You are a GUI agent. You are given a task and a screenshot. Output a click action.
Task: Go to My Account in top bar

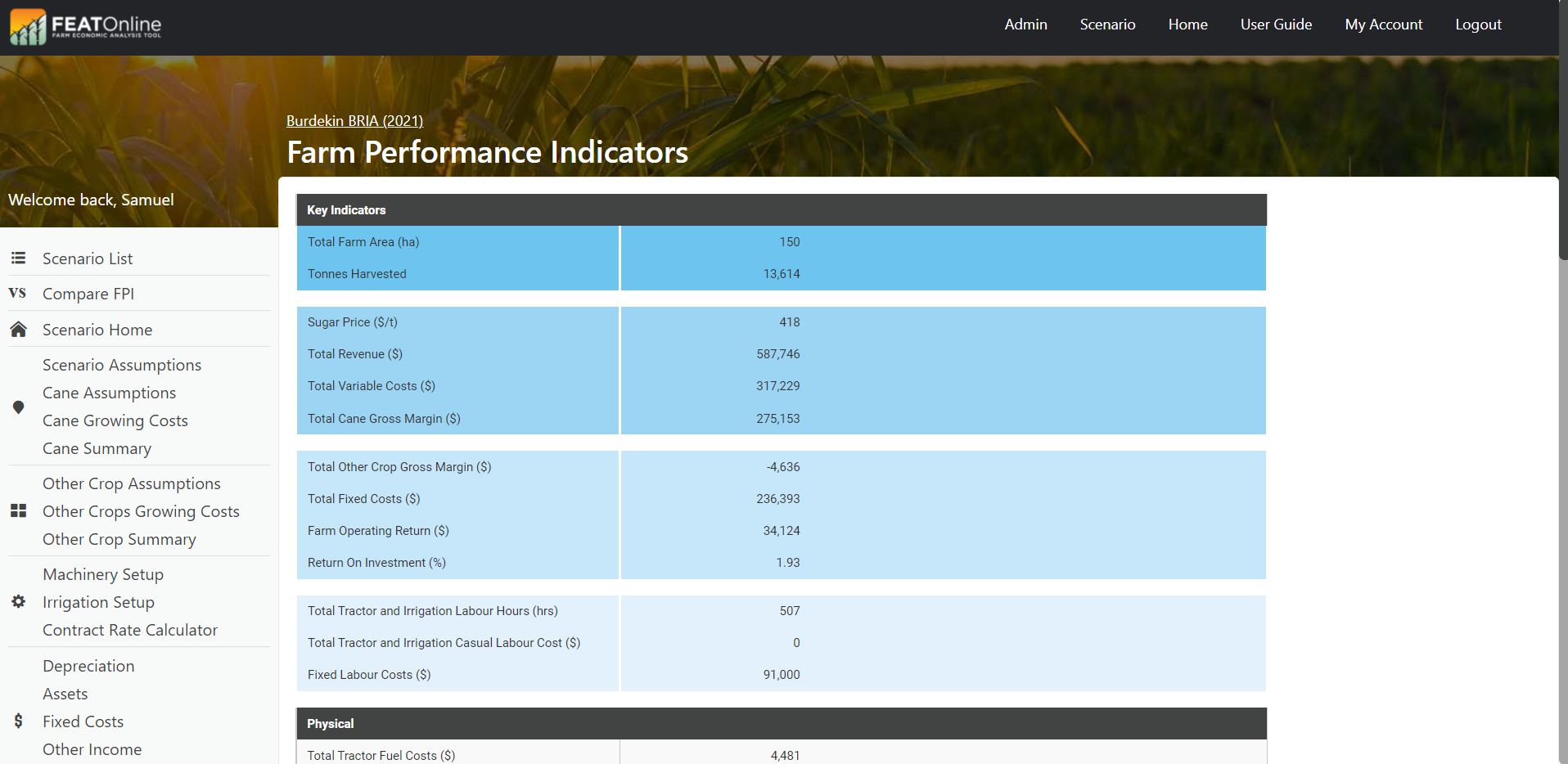1383,25
